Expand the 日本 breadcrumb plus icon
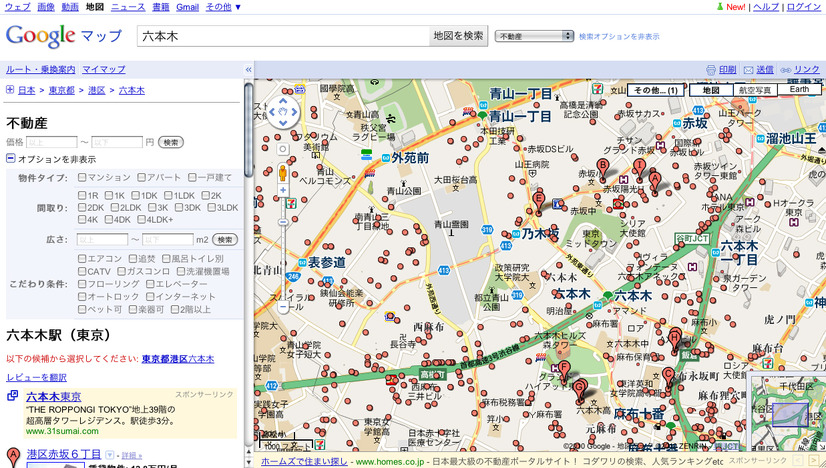This screenshot has height=468, width=826. pyautogui.click(x=10, y=90)
